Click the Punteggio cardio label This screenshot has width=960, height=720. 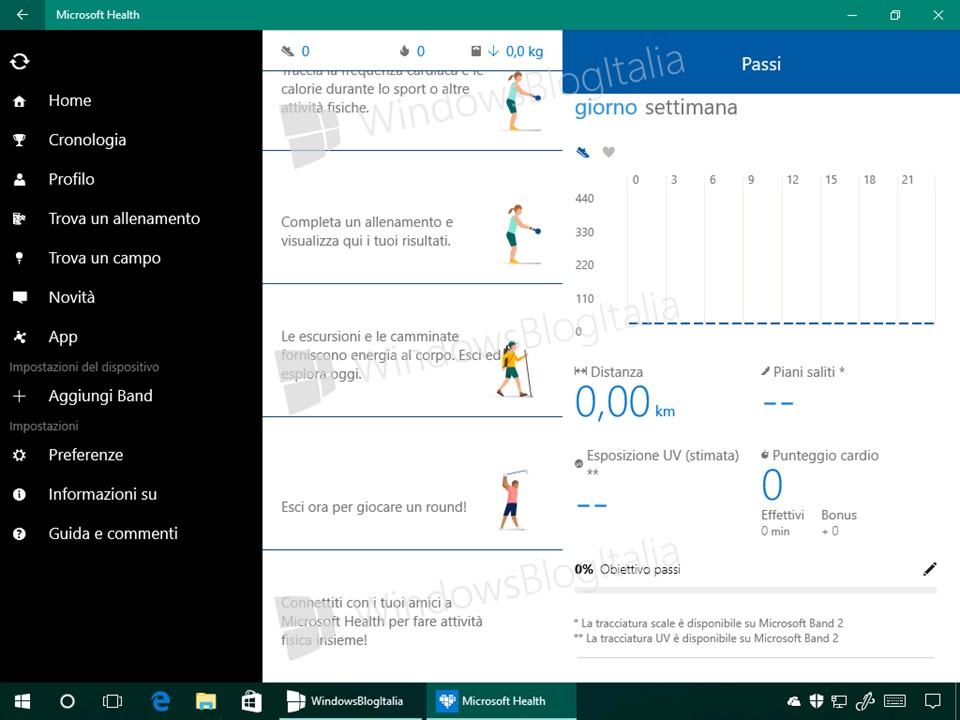tap(825, 456)
